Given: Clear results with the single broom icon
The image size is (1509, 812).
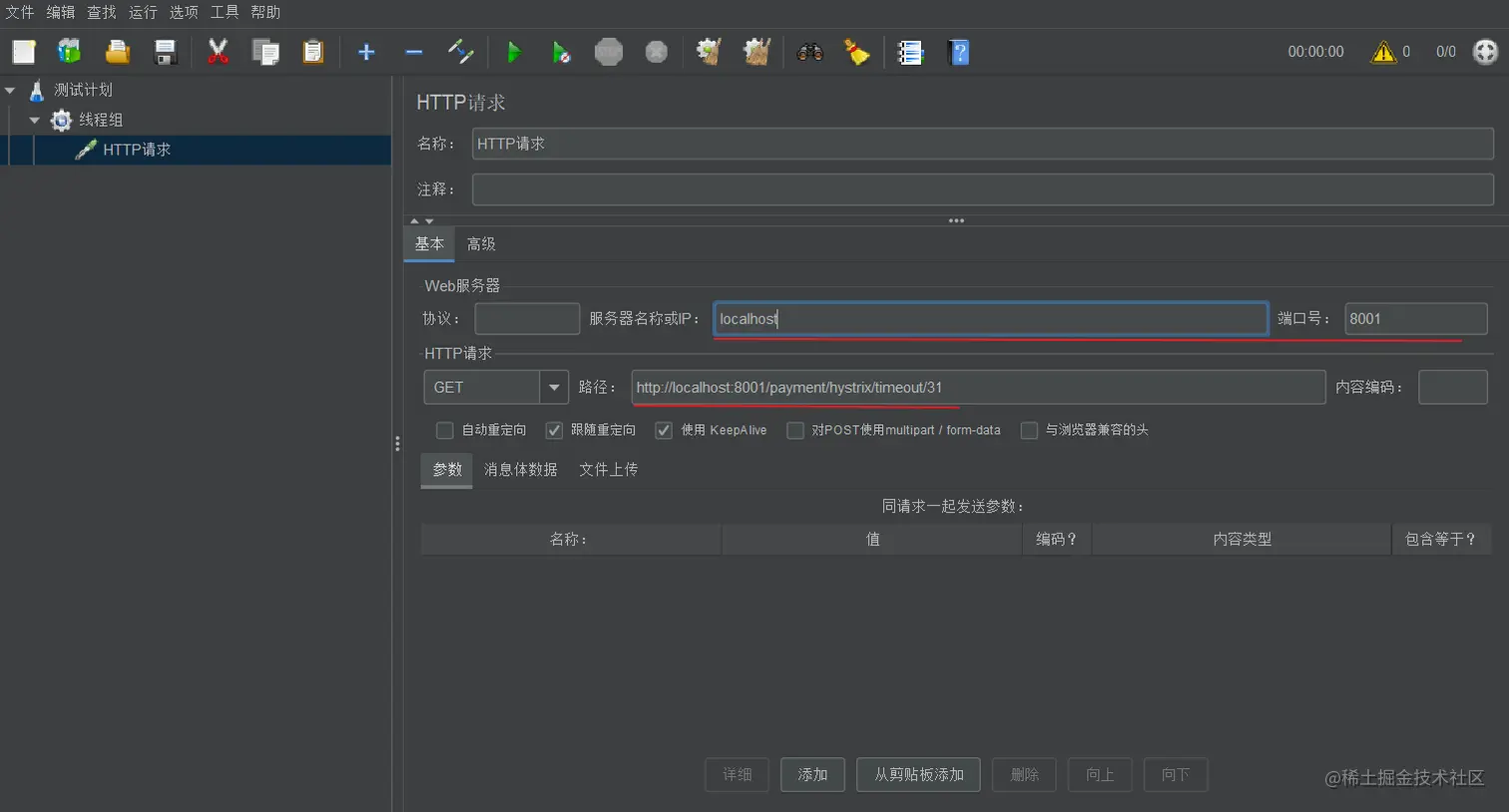Looking at the screenshot, I should (709, 52).
